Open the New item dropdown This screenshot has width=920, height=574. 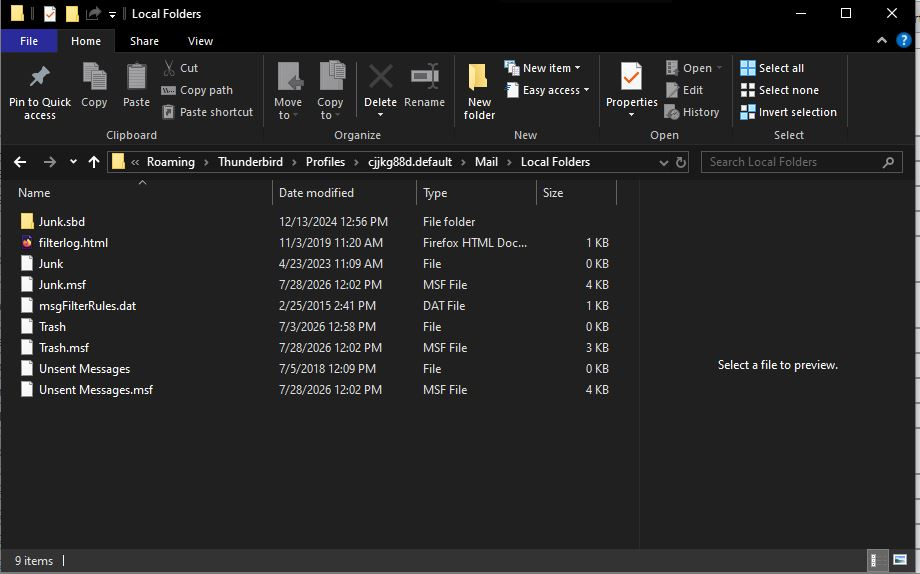click(543, 68)
